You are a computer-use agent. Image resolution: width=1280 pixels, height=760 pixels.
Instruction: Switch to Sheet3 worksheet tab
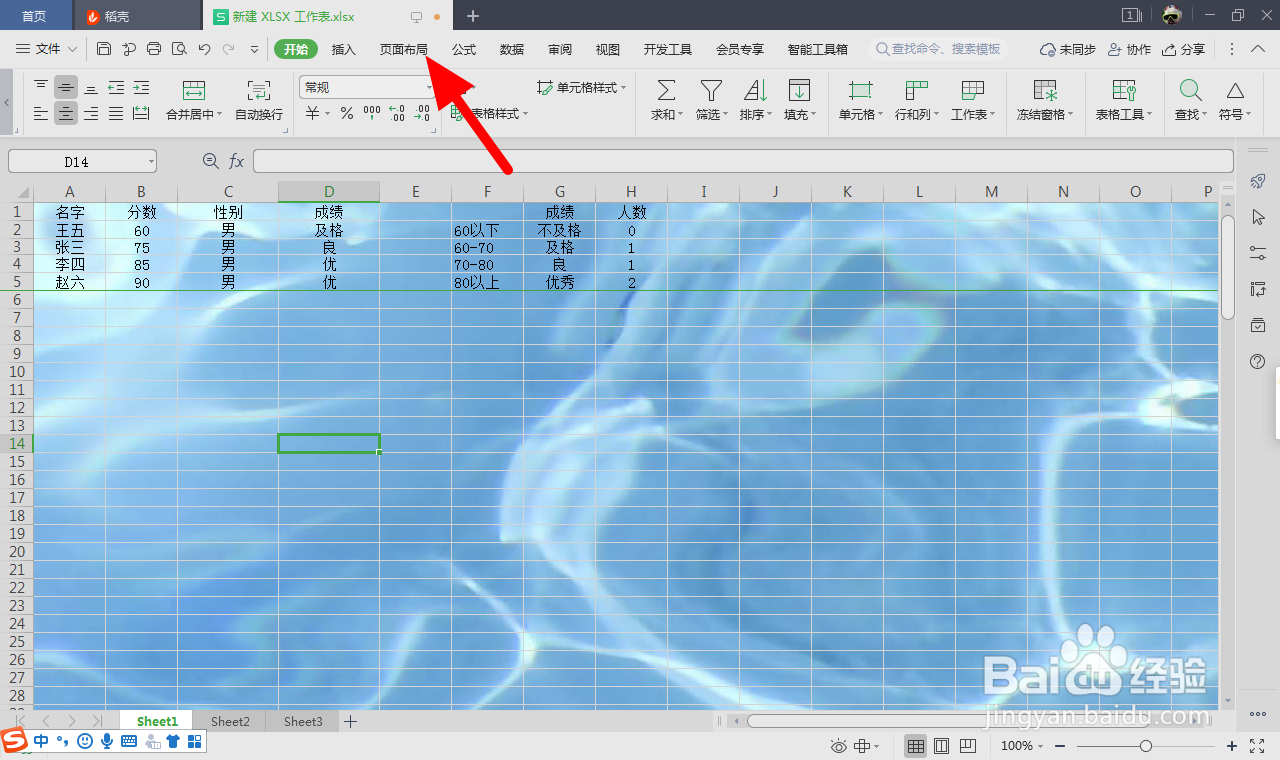click(x=303, y=721)
